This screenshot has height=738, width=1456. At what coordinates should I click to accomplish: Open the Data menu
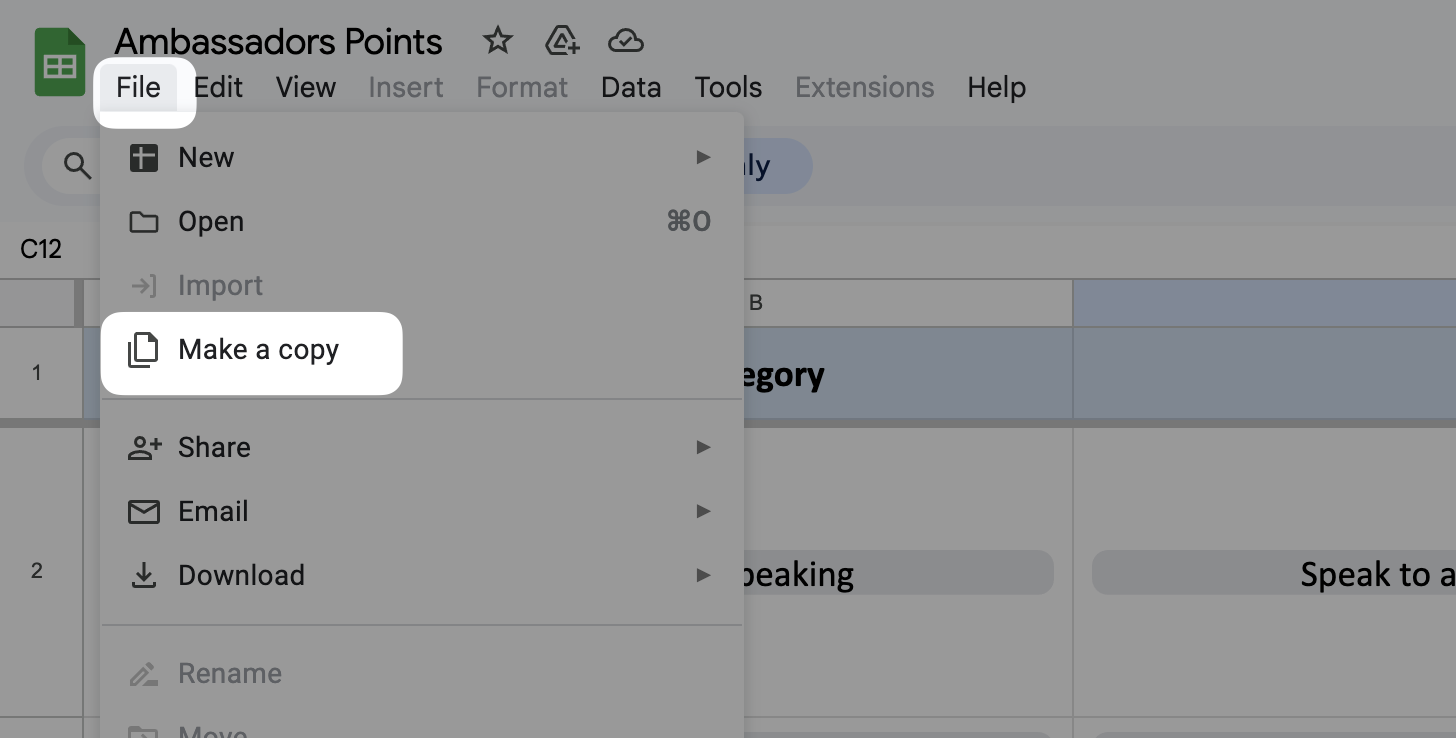click(x=631, y=87)
